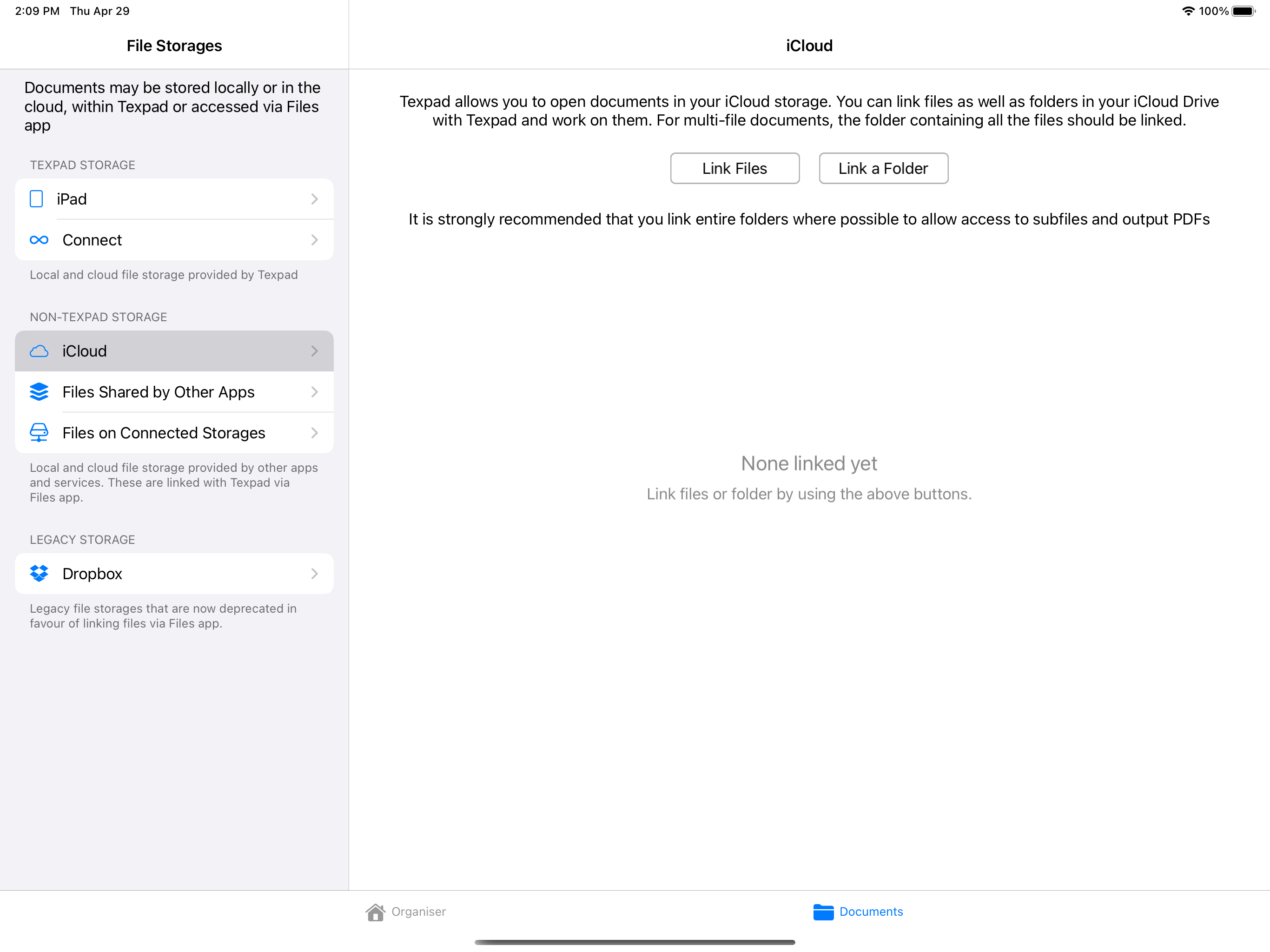The height and width of the screenshot is (952, 1270).
Task: Click the Link Files button
Action: (x=734, y=168)
